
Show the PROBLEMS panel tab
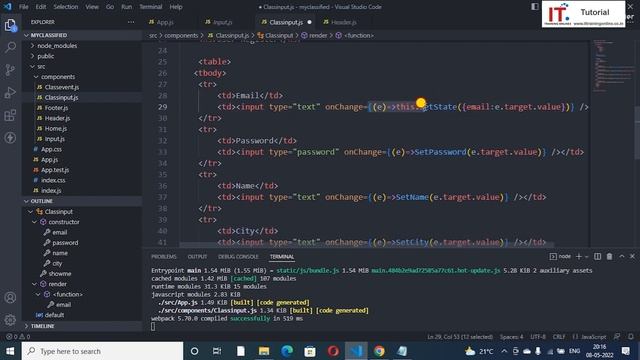tap(164, 256)
